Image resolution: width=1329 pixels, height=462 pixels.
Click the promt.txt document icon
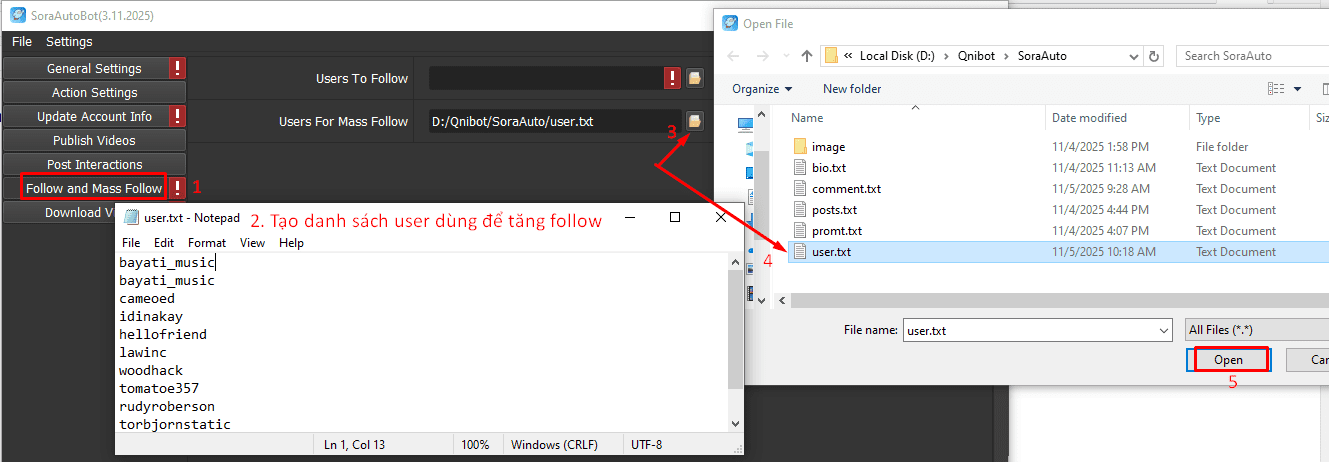point(799,231)
